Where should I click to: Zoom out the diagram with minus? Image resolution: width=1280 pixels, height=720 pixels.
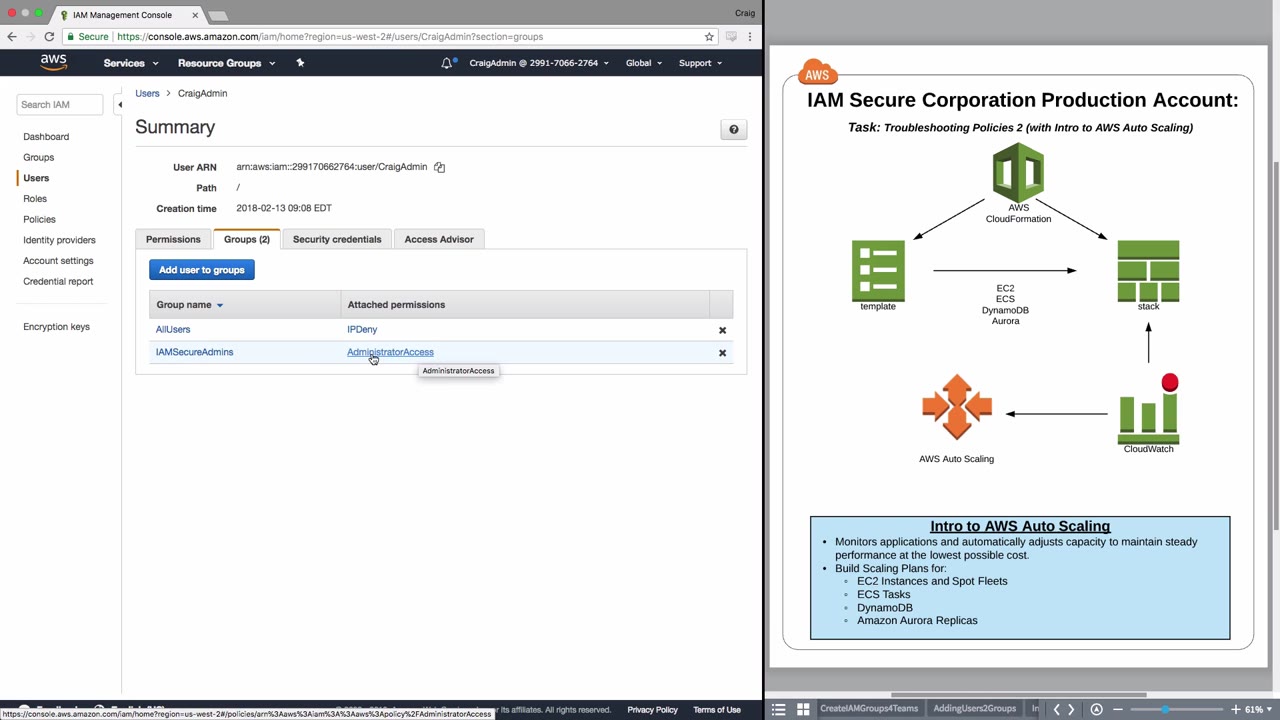point(1118,710)
